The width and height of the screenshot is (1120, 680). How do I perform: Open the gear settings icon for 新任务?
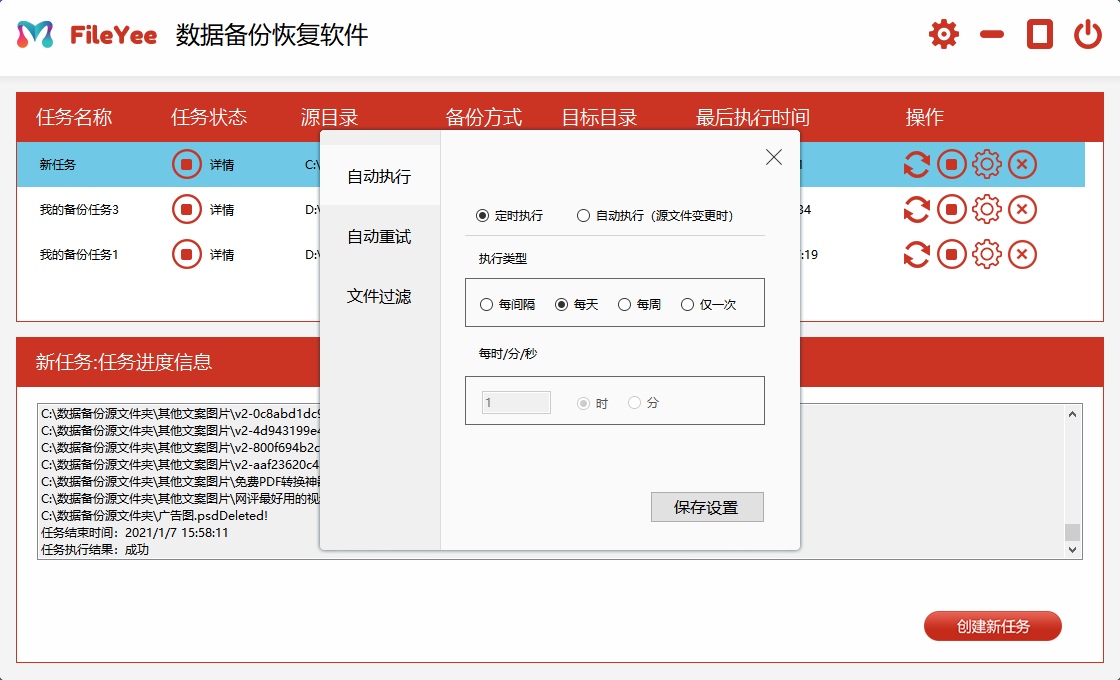coord(986,164)
